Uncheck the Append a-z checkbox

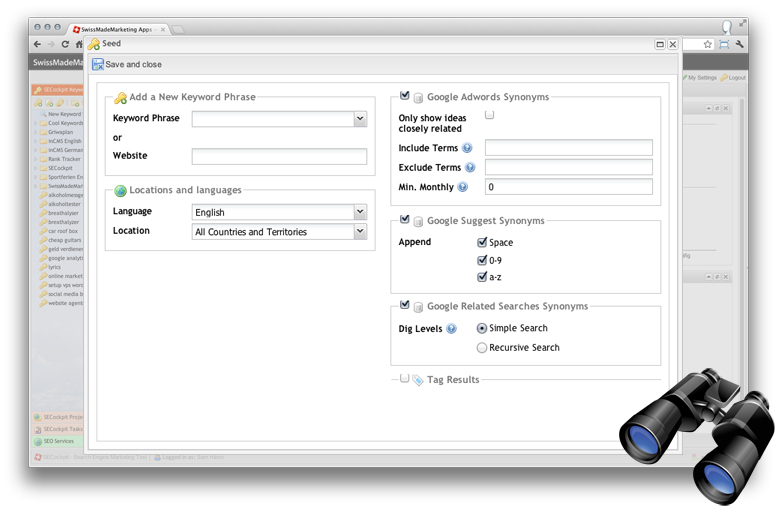[x=482, y=277]
